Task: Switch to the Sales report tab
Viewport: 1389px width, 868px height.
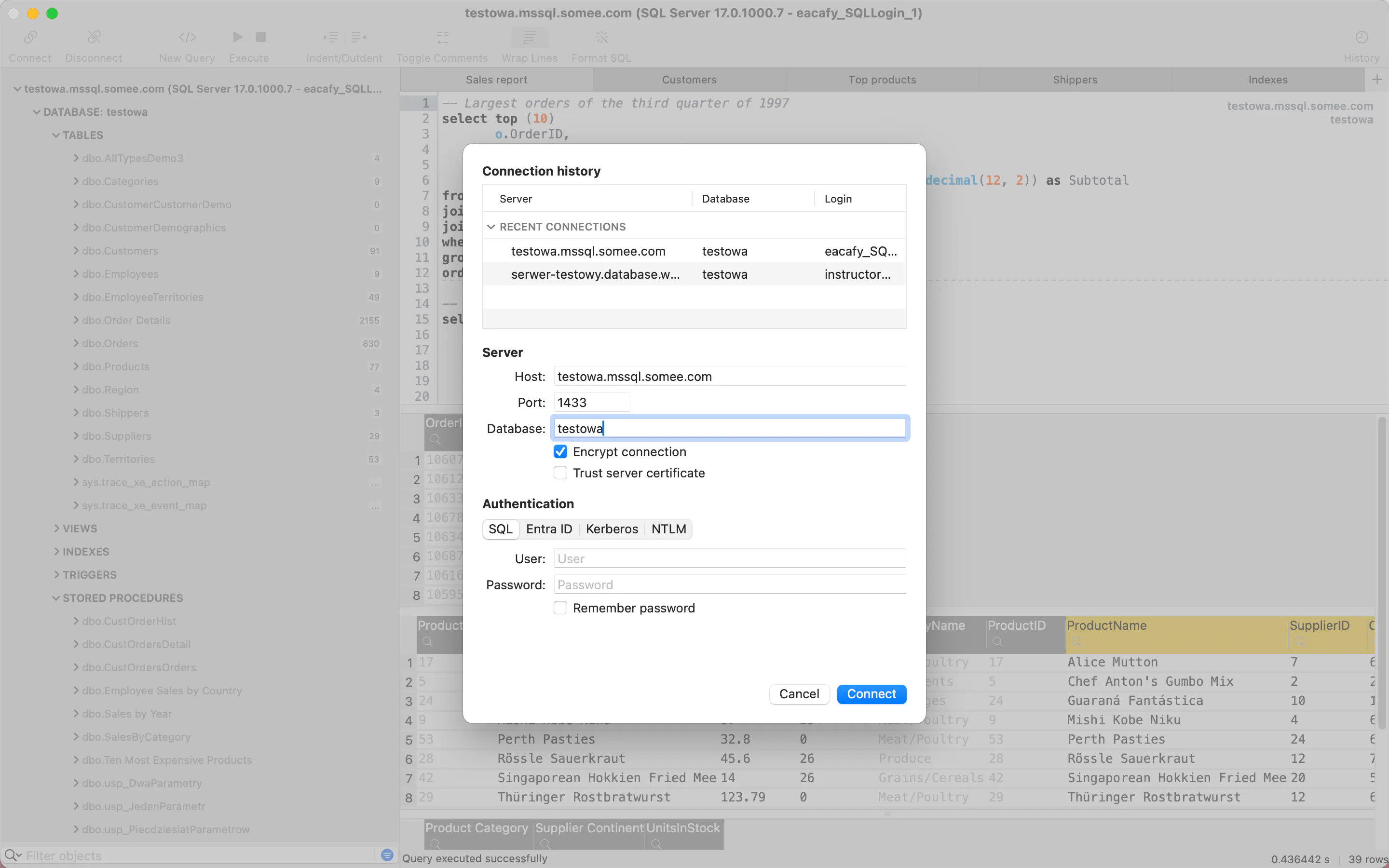Action: pyautogui.click(x=496, y=80)
